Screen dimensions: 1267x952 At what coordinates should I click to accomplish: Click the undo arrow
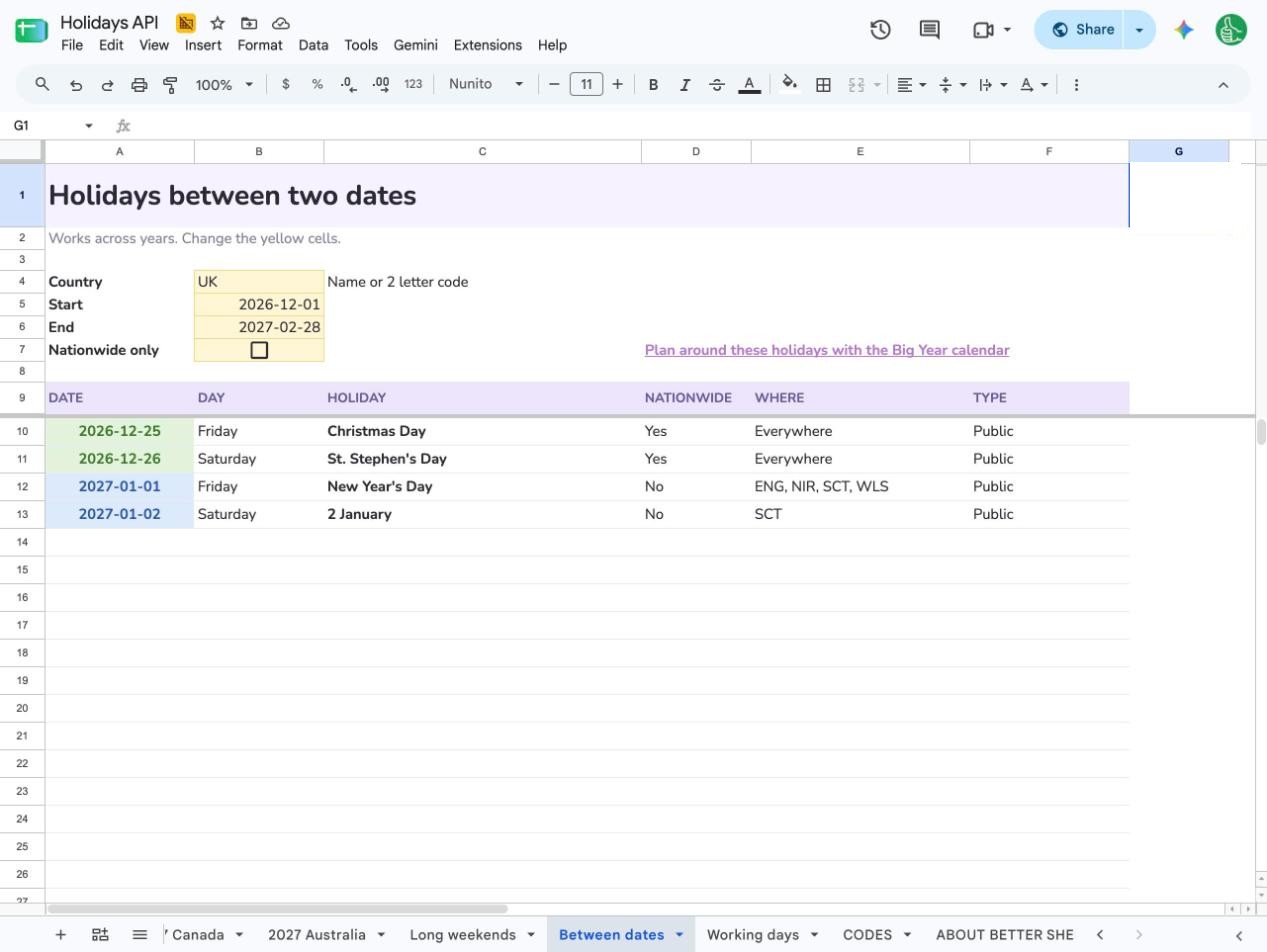click(75, 85)
